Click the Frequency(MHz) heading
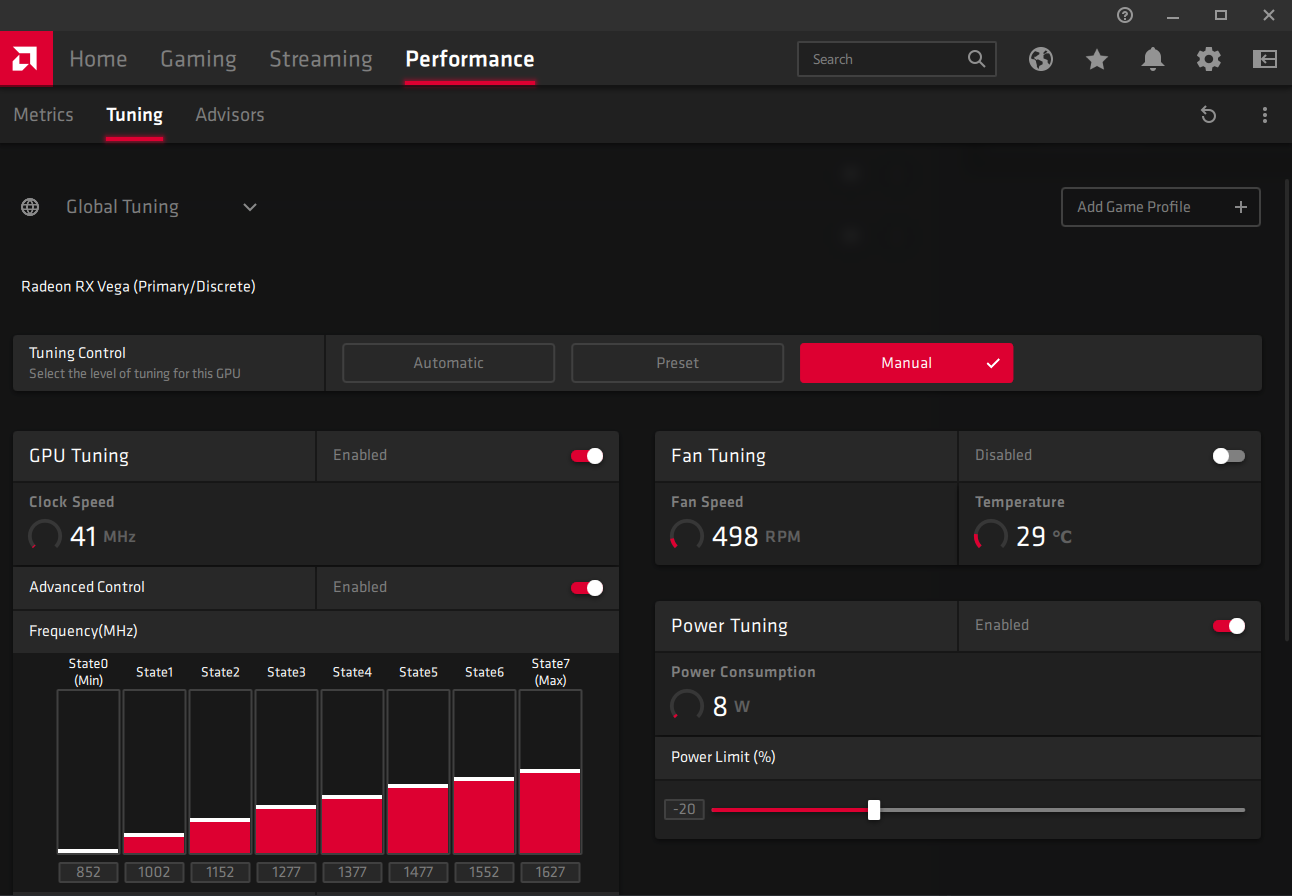1292x896 pixels. (83, 631)
